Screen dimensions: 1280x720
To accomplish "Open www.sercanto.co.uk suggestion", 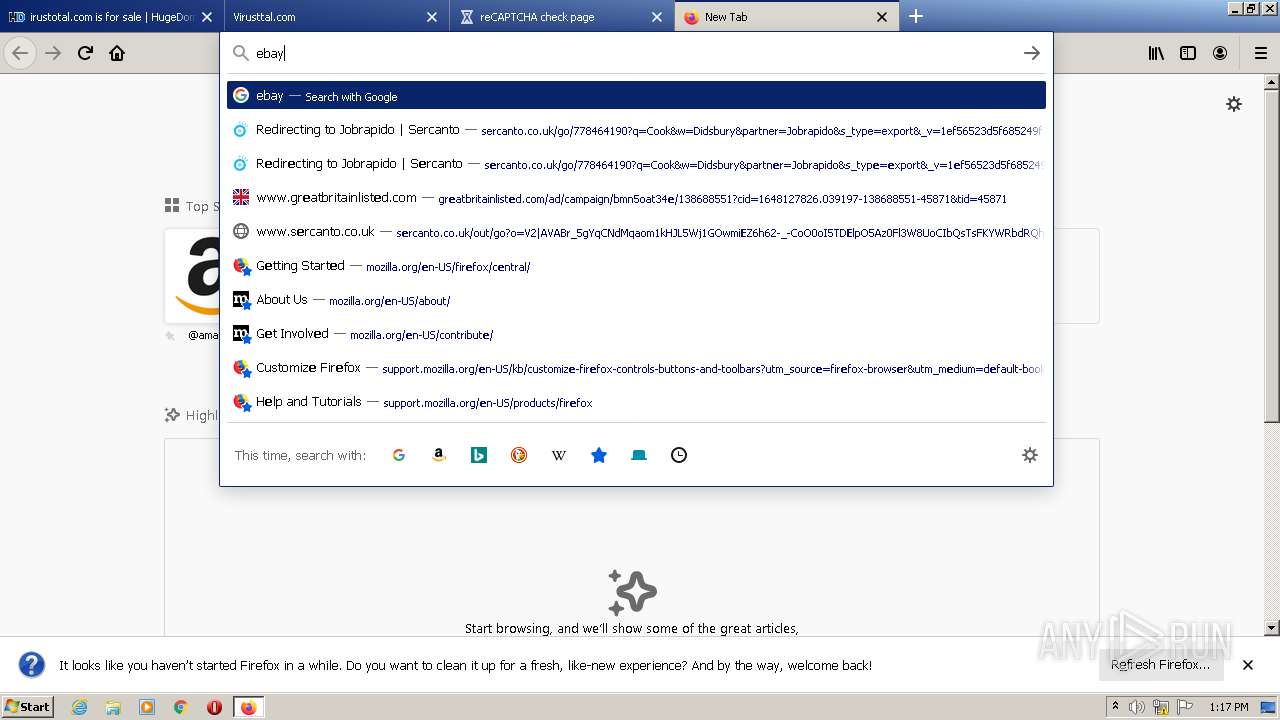I will coord(636,232).
